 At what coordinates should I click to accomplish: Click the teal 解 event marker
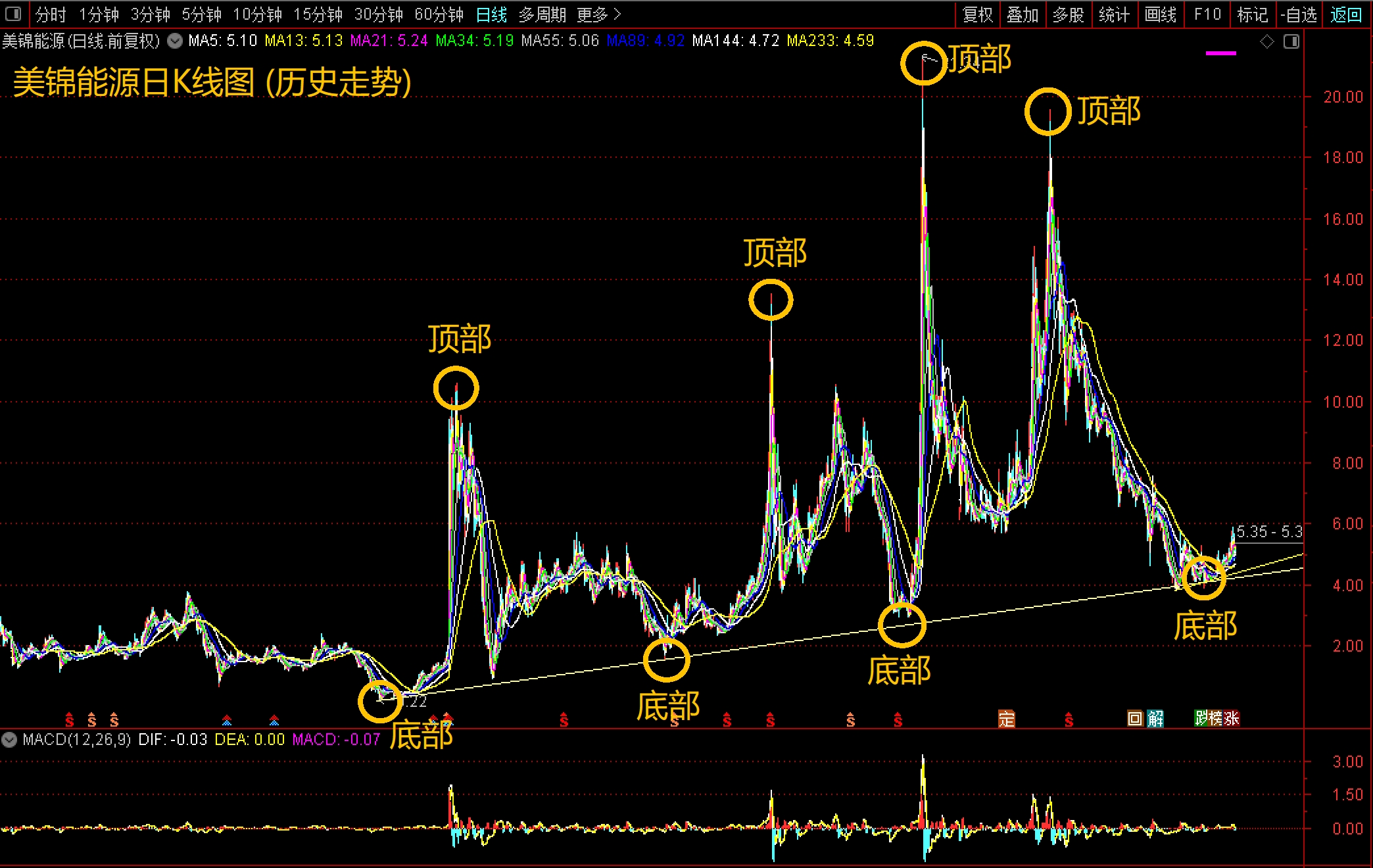1155,719
